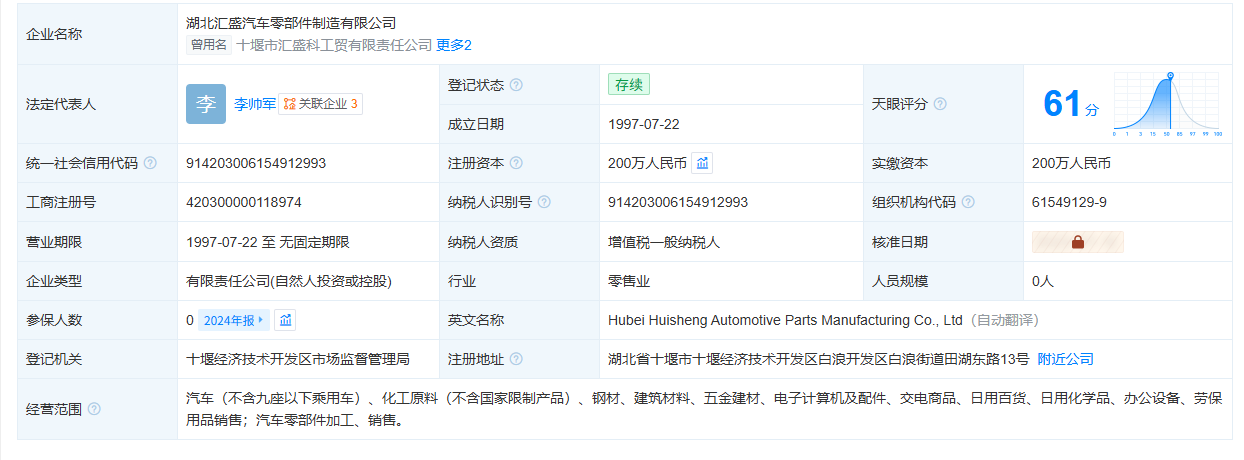Image resolution: width=1244 pixels, height=460 pixels.
Task: Open help icon next to 登记状态
Action: tap(516, 85)
